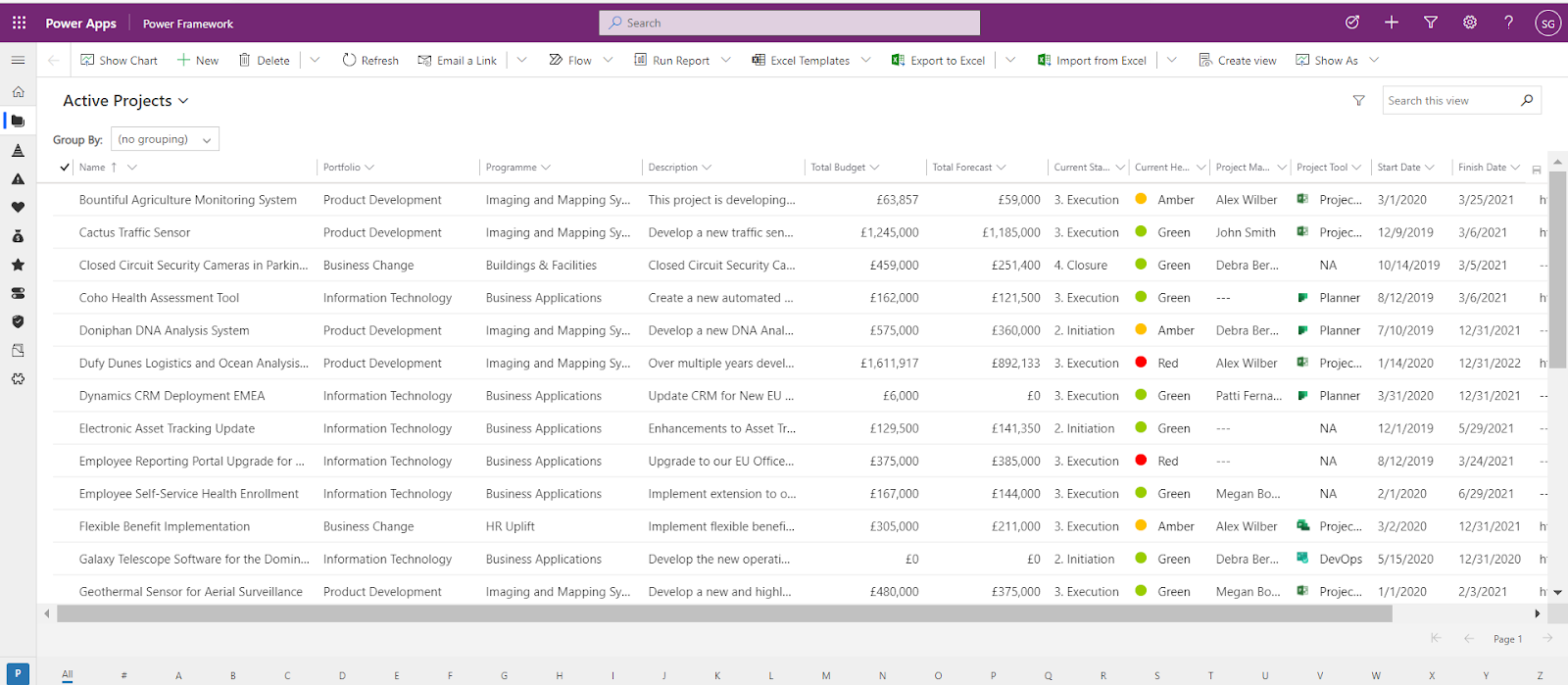Click Email a Link

(457, 60)
